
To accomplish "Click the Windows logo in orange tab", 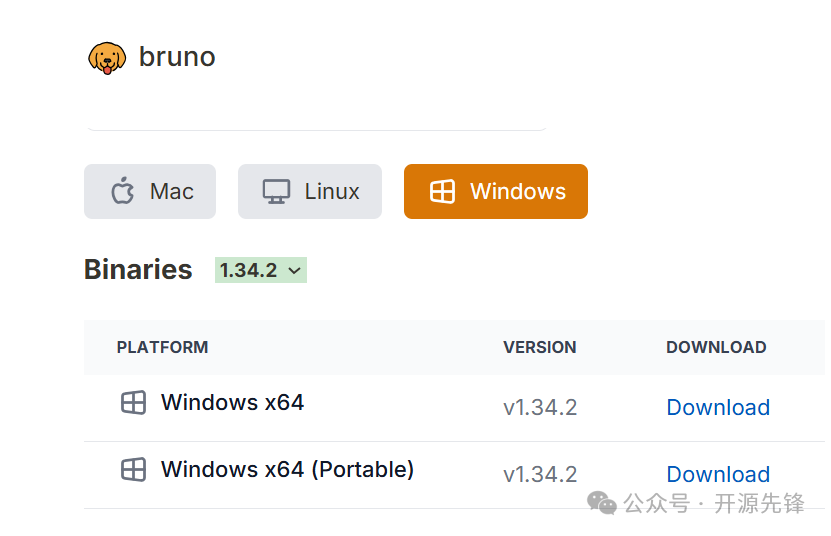I will [442, 191].
